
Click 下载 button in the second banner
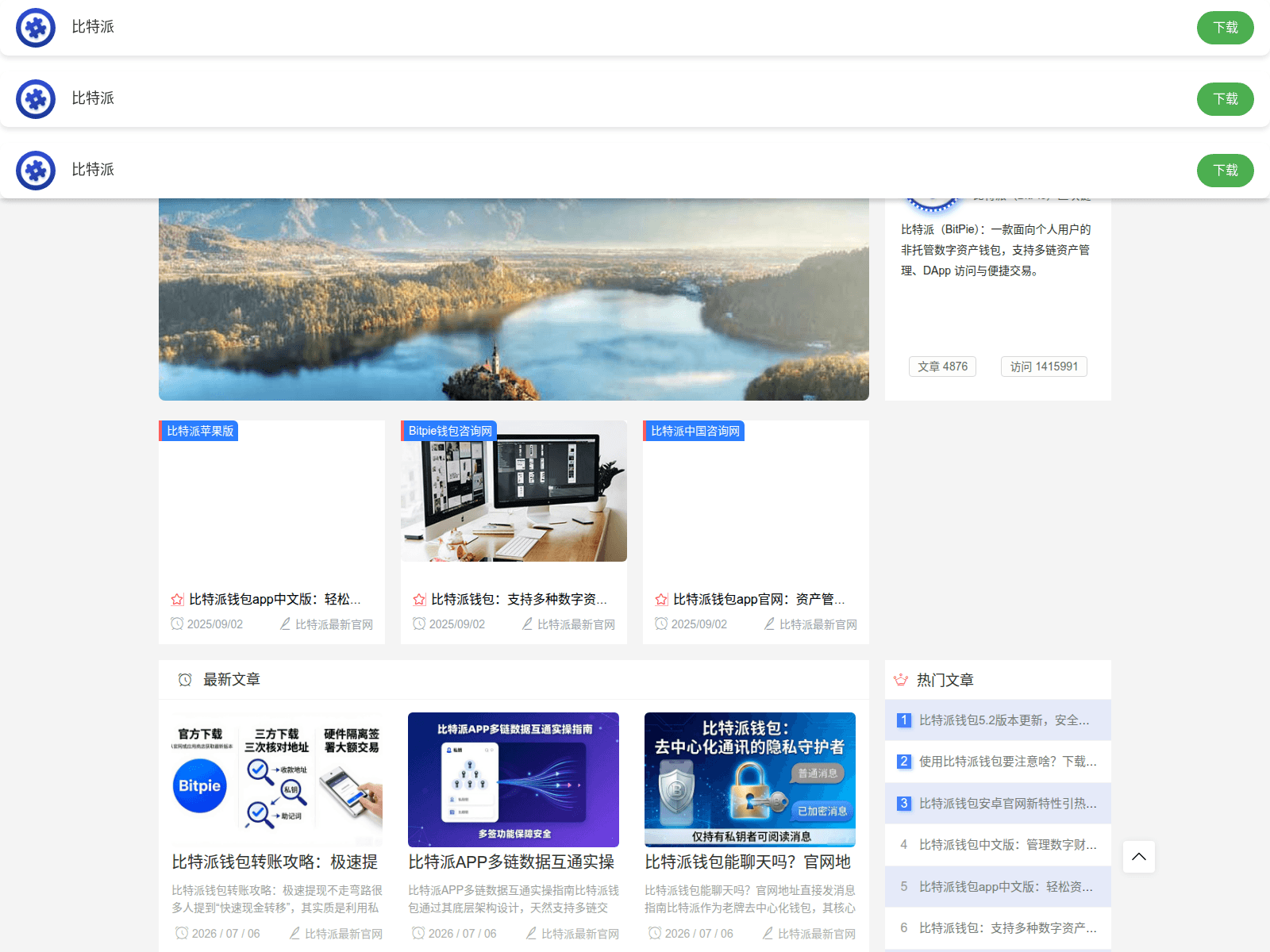point(1225,99)
